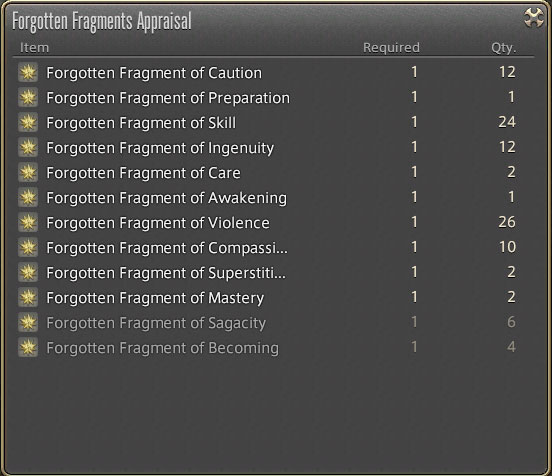Click the Forgotten Fragment of Violence icon

coord(28,223)
